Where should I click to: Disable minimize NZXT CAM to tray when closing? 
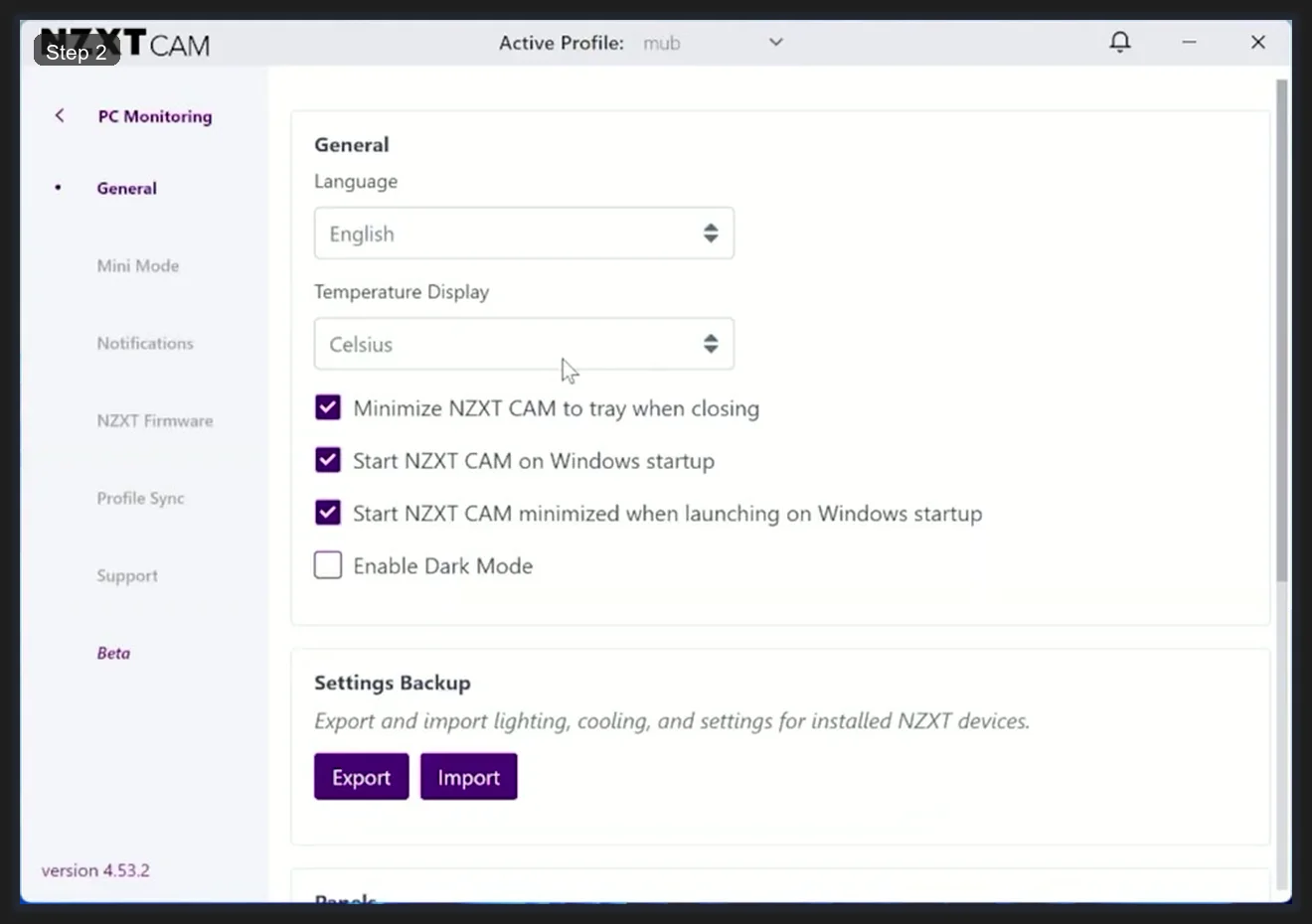pyautogui.click(x=327, y=407)
